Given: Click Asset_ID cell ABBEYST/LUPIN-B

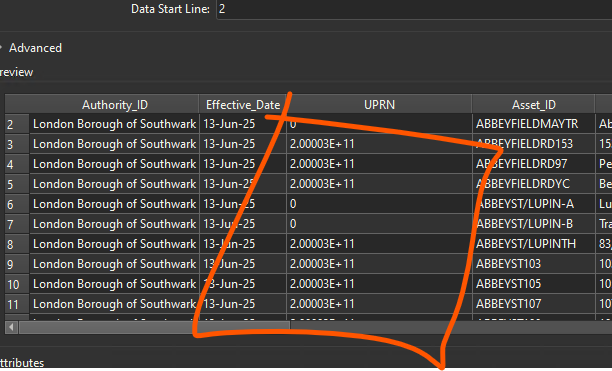Looking at the screenshot, I should (x=534, y=224).
